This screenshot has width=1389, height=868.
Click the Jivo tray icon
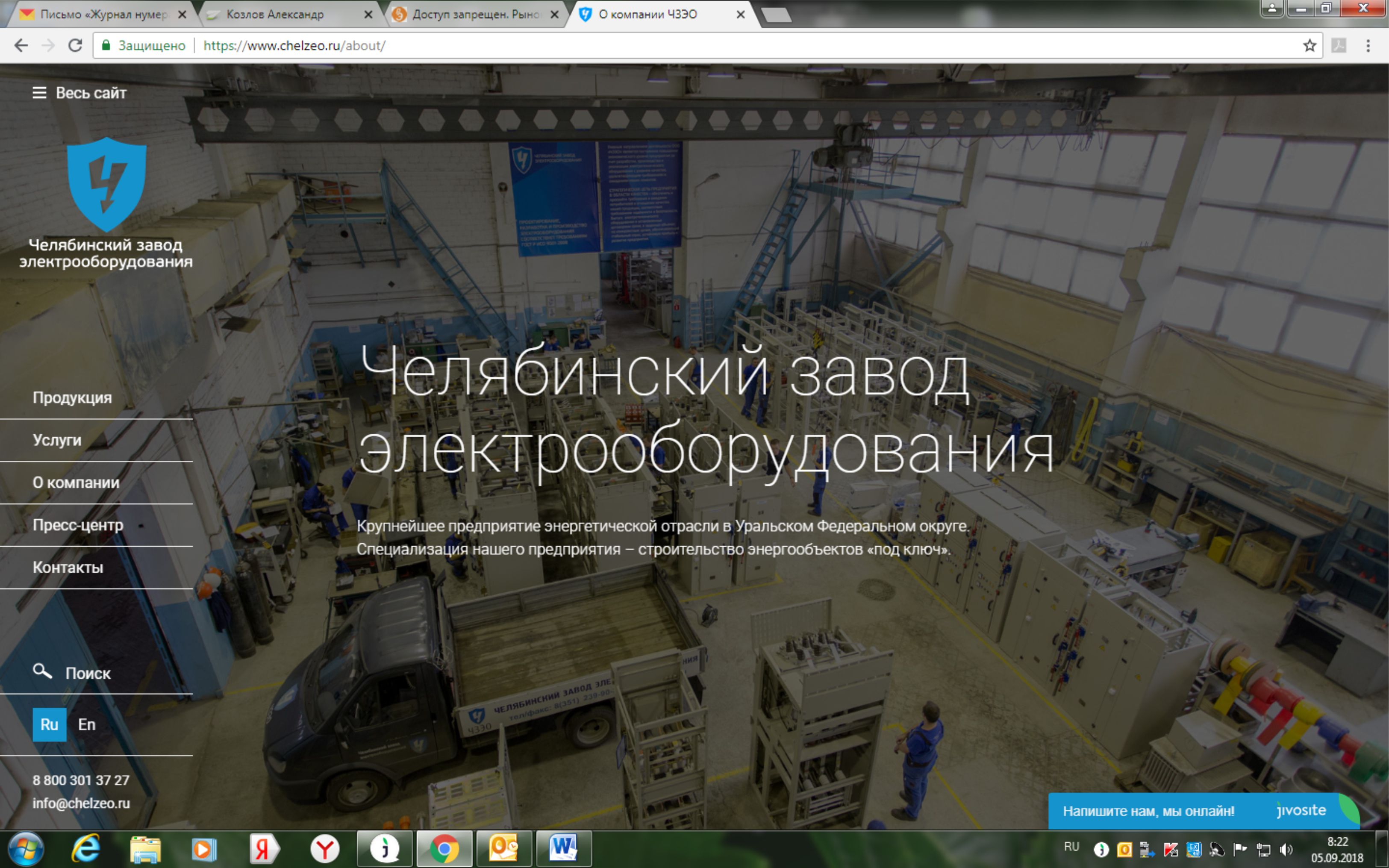point(1101,850)
